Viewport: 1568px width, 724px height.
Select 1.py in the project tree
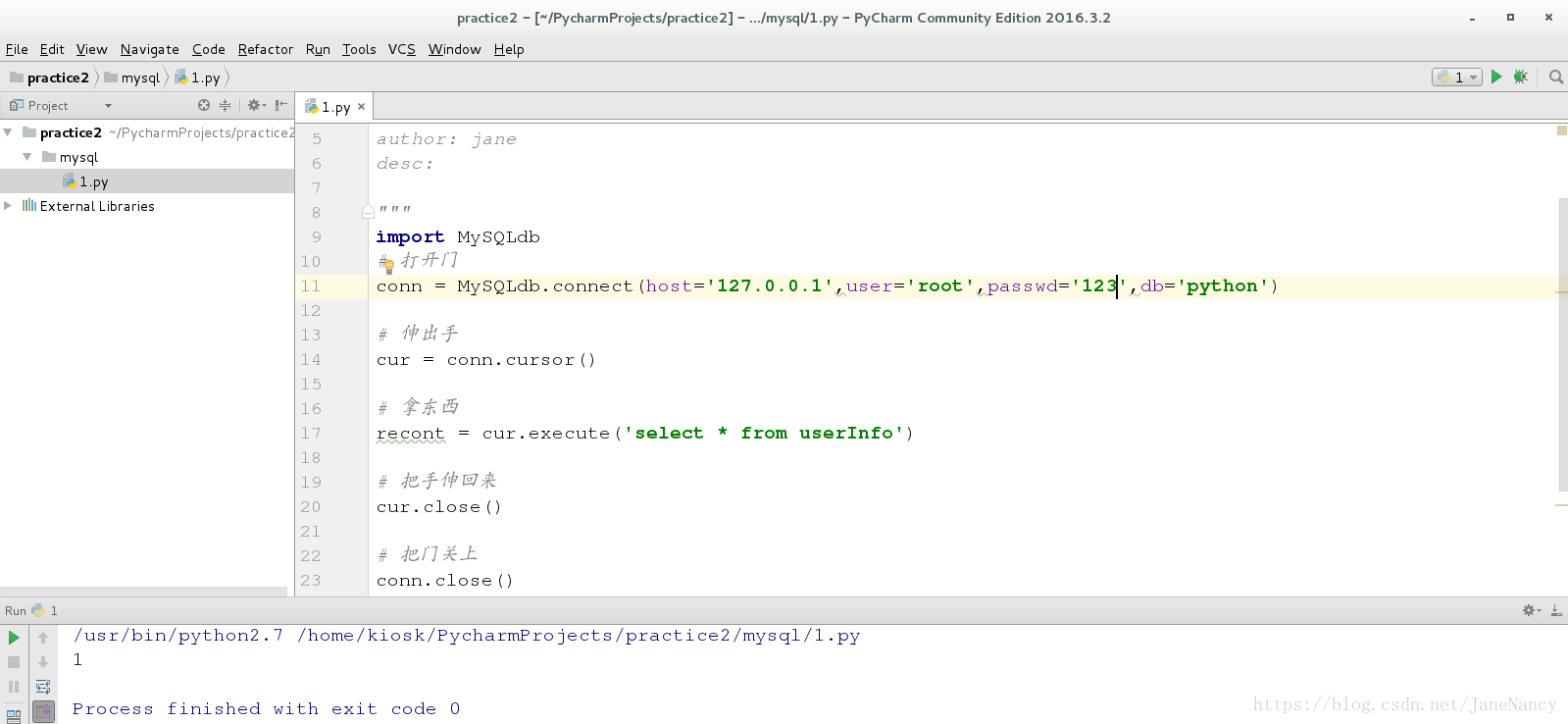[94, 181]
